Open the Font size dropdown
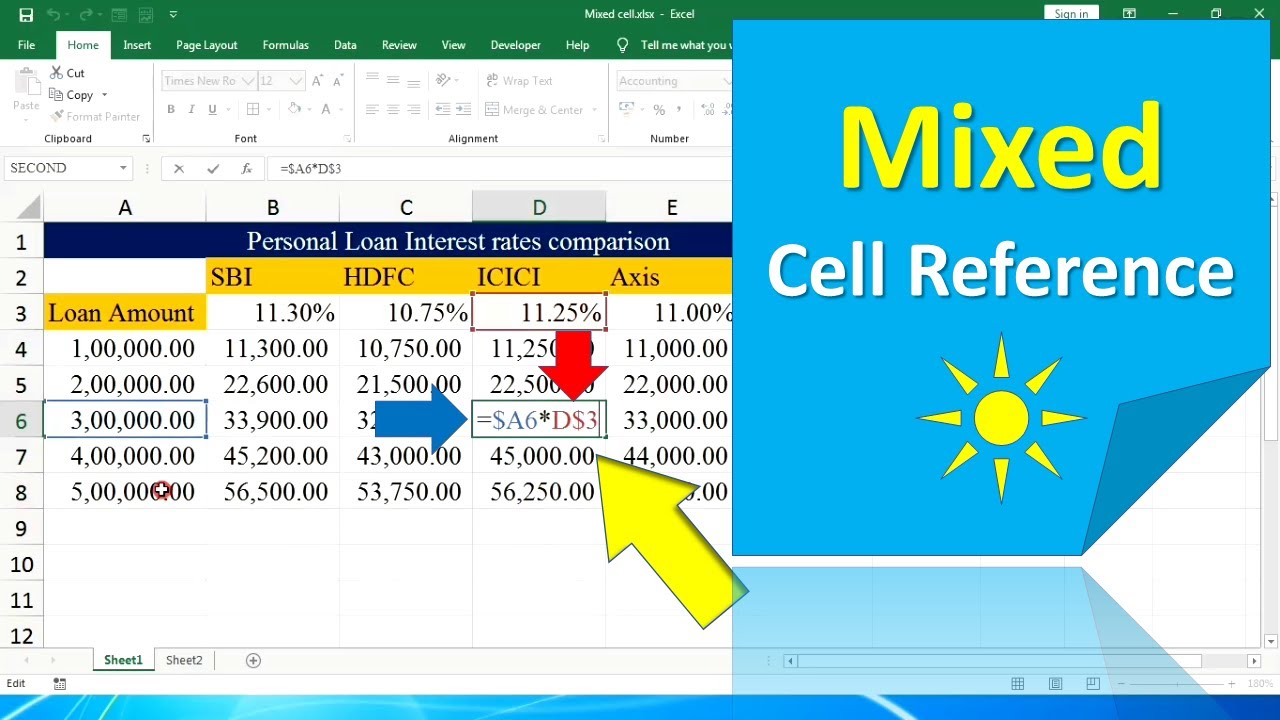The width and height of the screenshot is (1280, 720). pyautogui.click(x=296, y=81)
